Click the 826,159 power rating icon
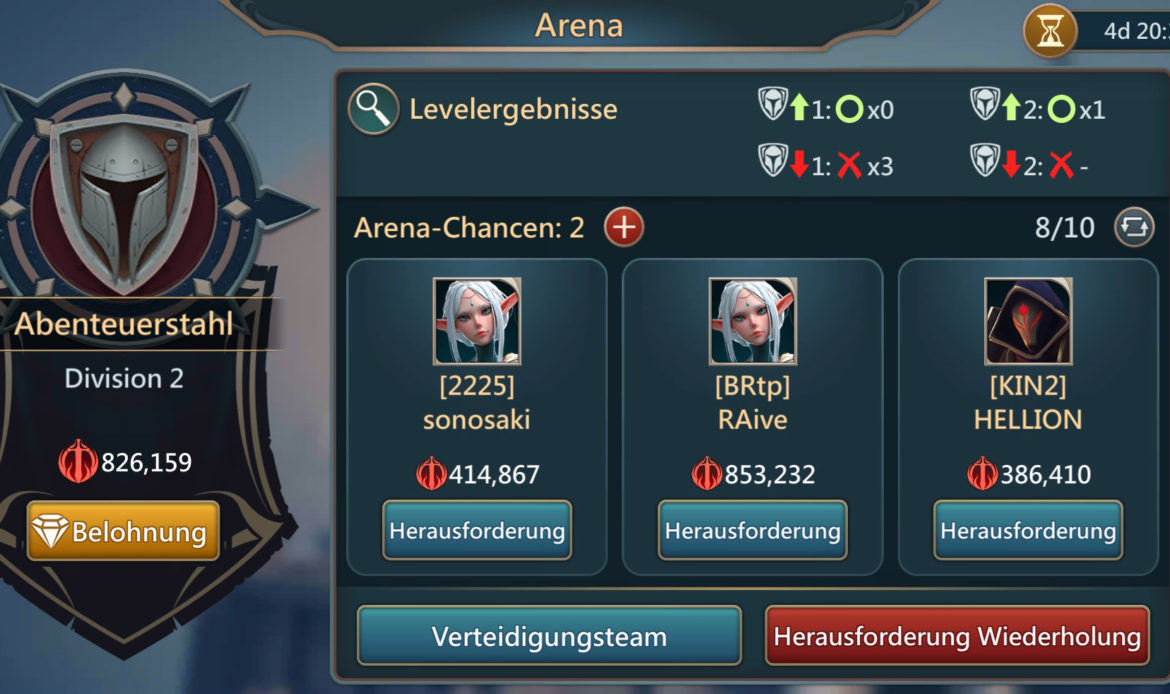The image size is (1170, 694). pyautogui.click(x=78, y=462)
